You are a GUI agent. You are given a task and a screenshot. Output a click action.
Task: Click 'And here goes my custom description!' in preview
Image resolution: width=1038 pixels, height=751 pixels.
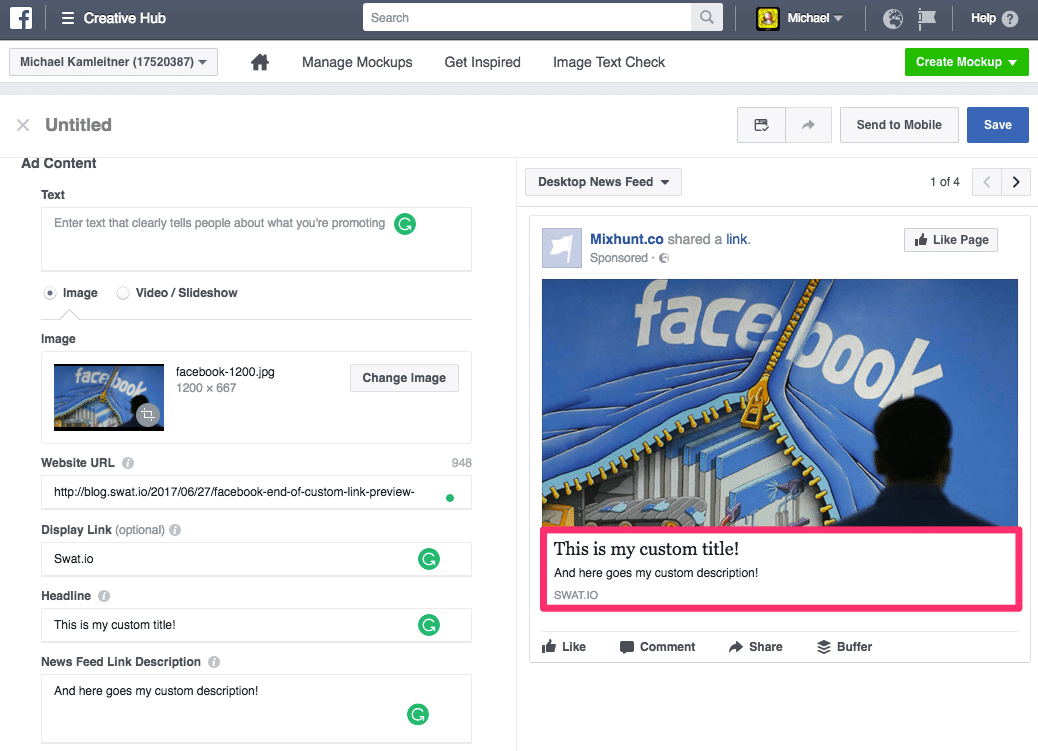click(x=655, y=573)
